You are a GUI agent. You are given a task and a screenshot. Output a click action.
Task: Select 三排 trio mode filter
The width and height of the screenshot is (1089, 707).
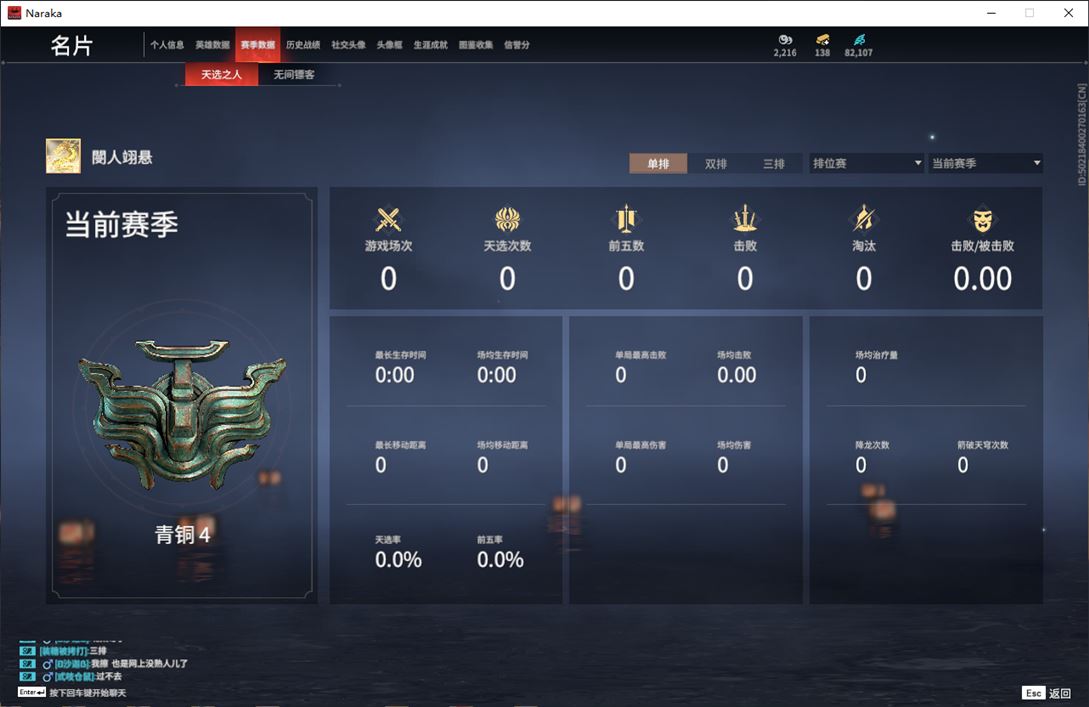coord(774,164)
